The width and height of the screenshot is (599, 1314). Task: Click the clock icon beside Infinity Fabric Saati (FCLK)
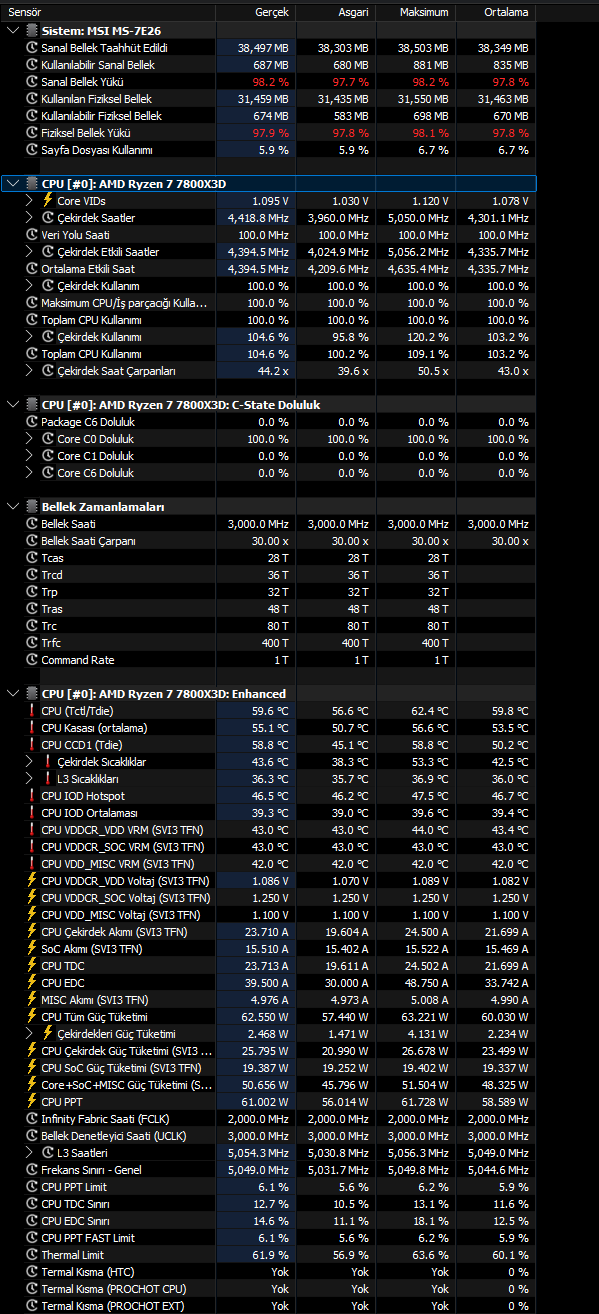(x=31, y=1119)
